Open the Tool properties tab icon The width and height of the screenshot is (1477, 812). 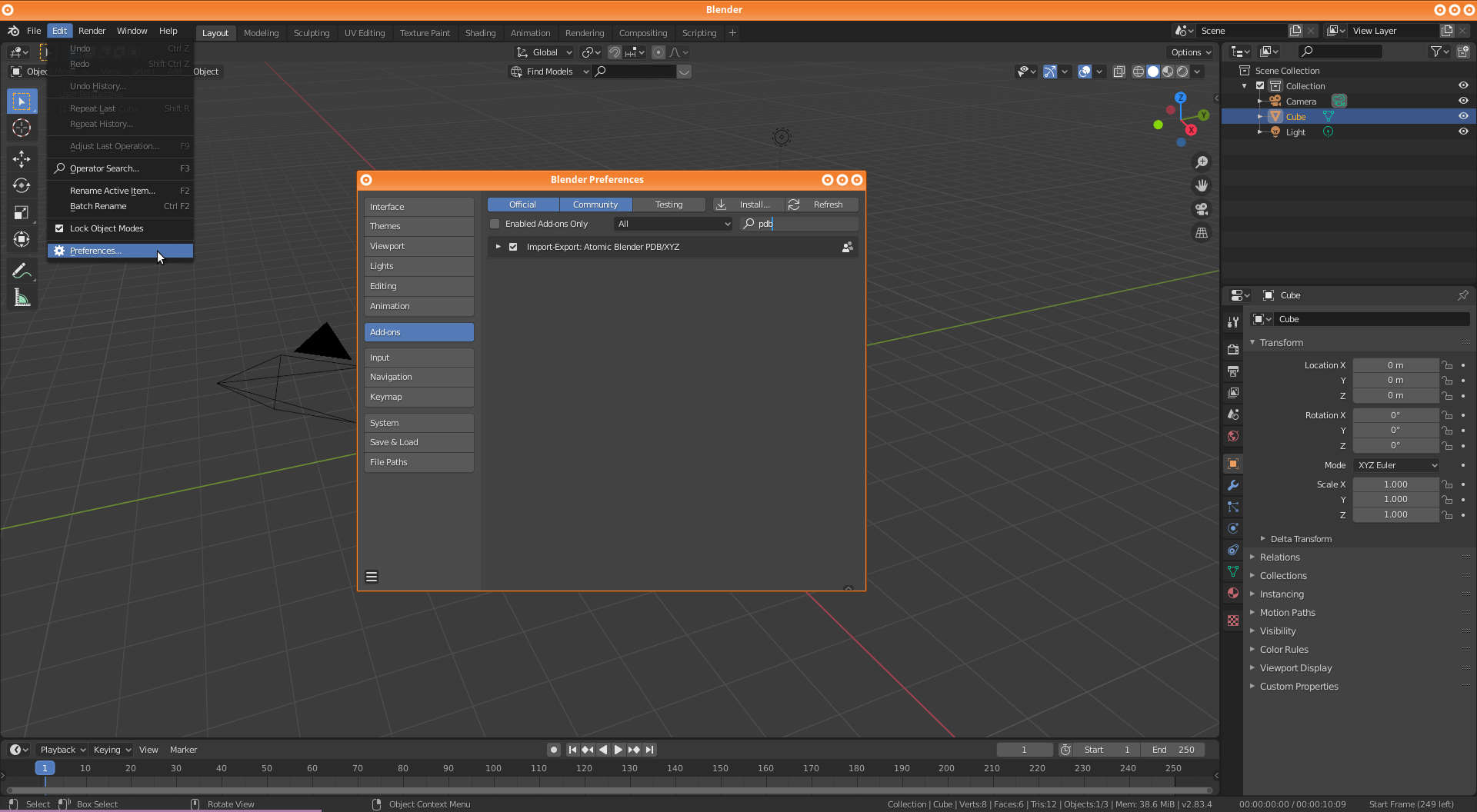[x=1233, y=322]
